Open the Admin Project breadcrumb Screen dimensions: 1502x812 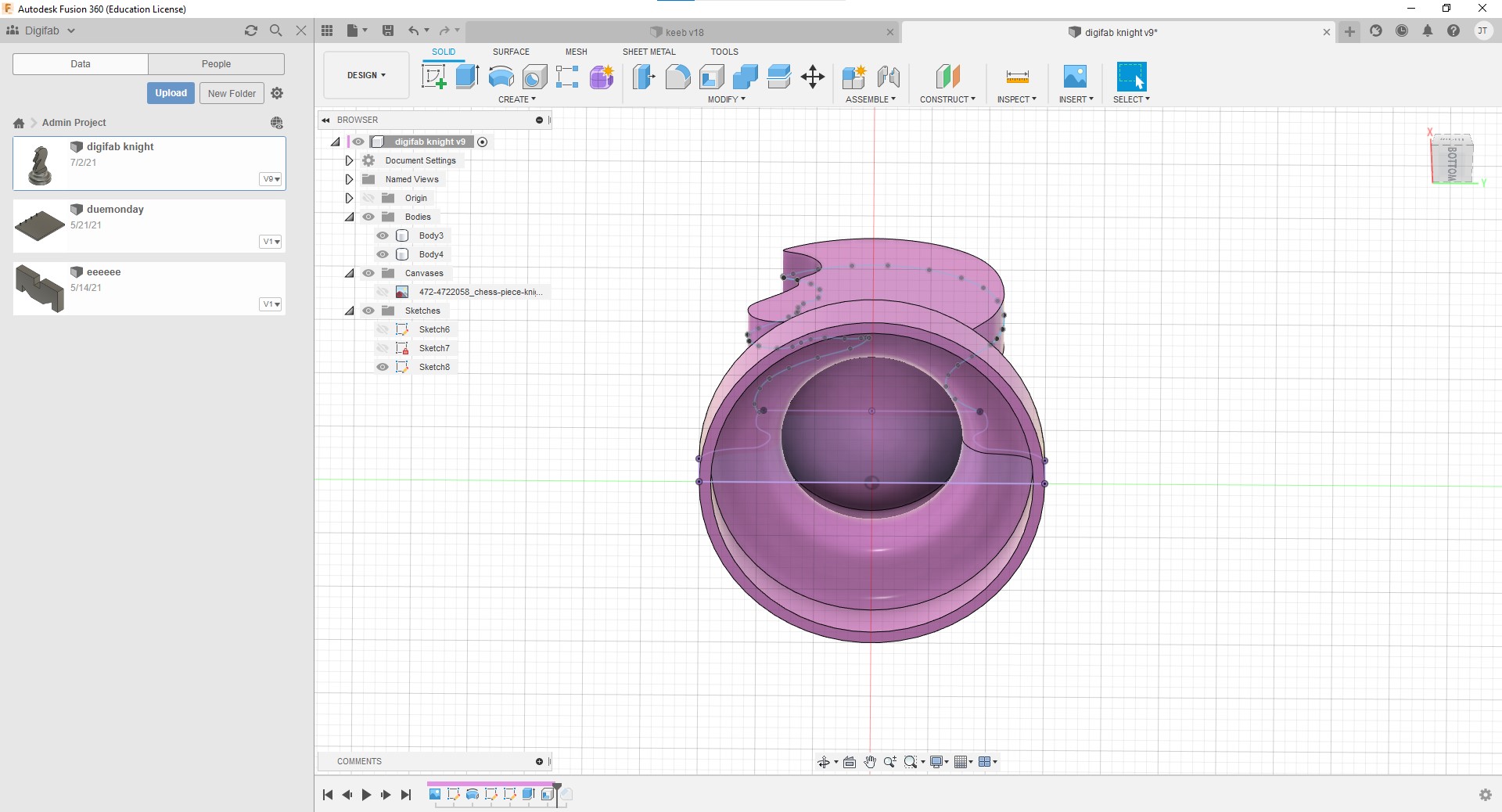(x=74, y=123)
